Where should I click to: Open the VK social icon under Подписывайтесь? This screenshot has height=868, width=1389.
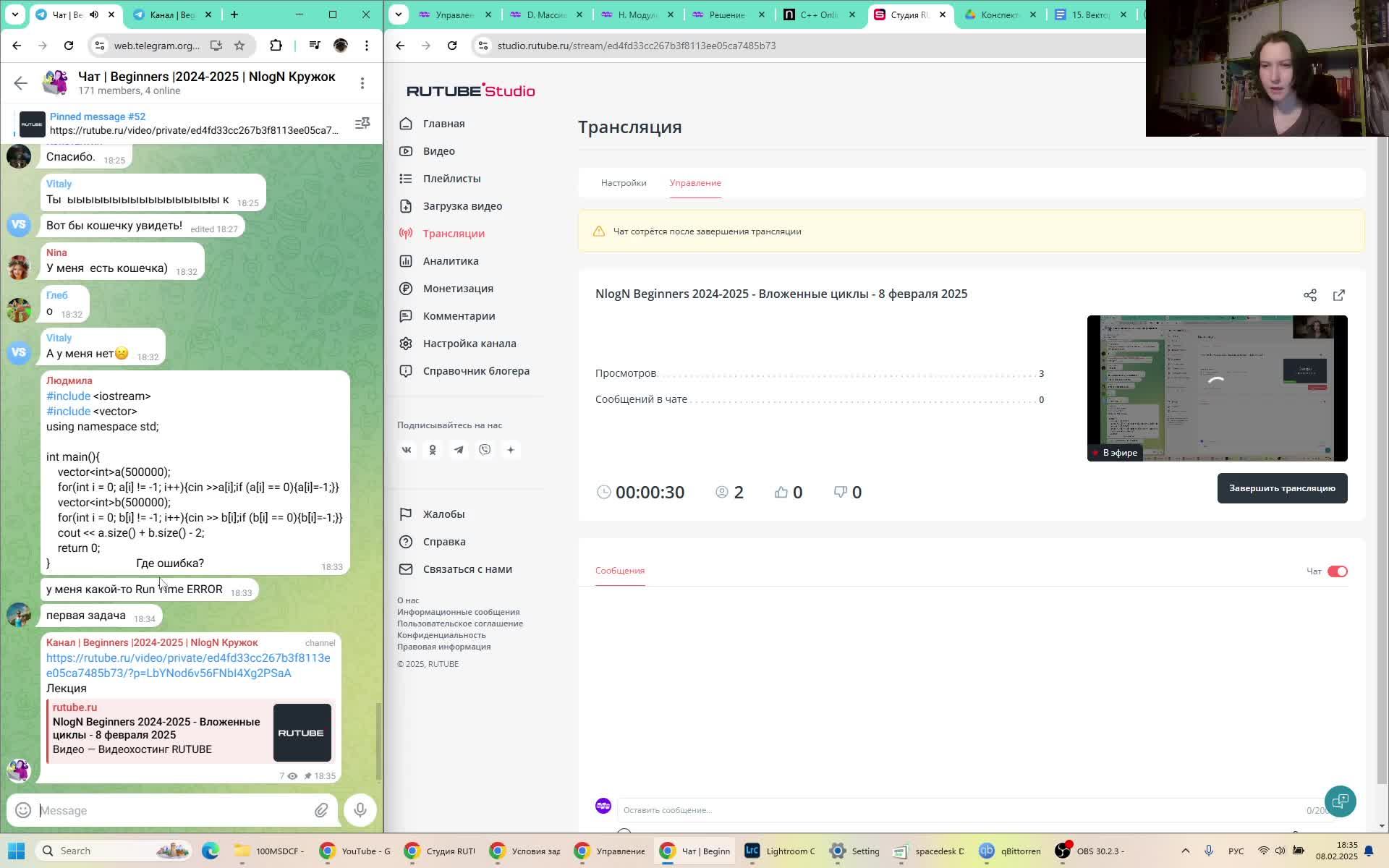click(x=407, y=449)
